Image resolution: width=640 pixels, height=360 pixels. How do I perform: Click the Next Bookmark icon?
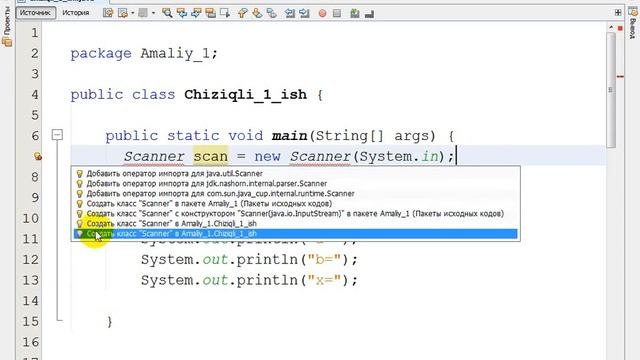pos(257,13)
